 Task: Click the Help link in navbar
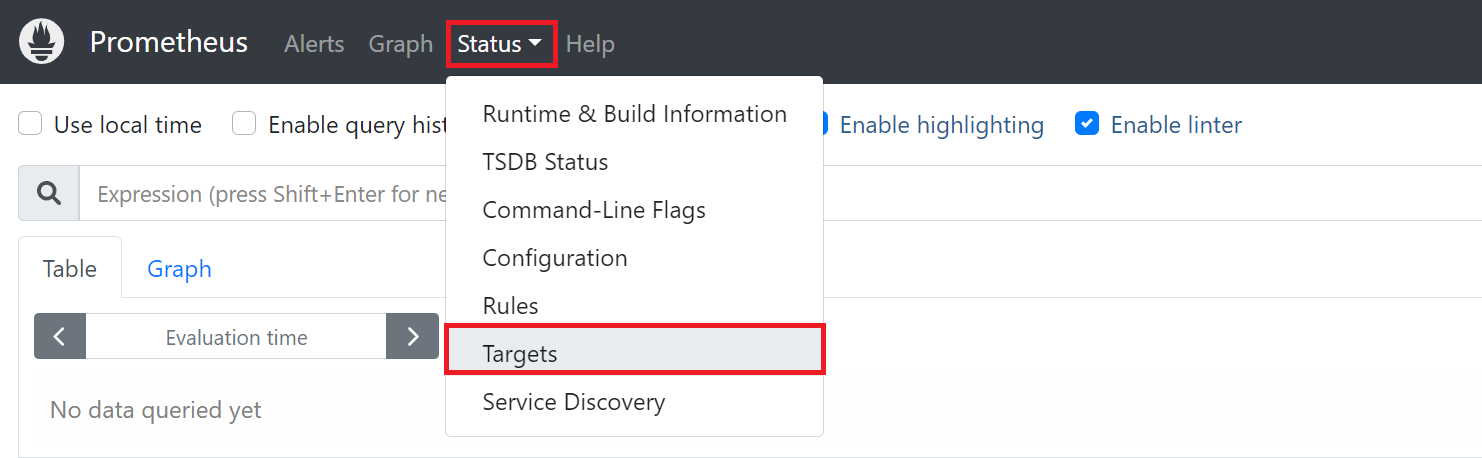590,44
